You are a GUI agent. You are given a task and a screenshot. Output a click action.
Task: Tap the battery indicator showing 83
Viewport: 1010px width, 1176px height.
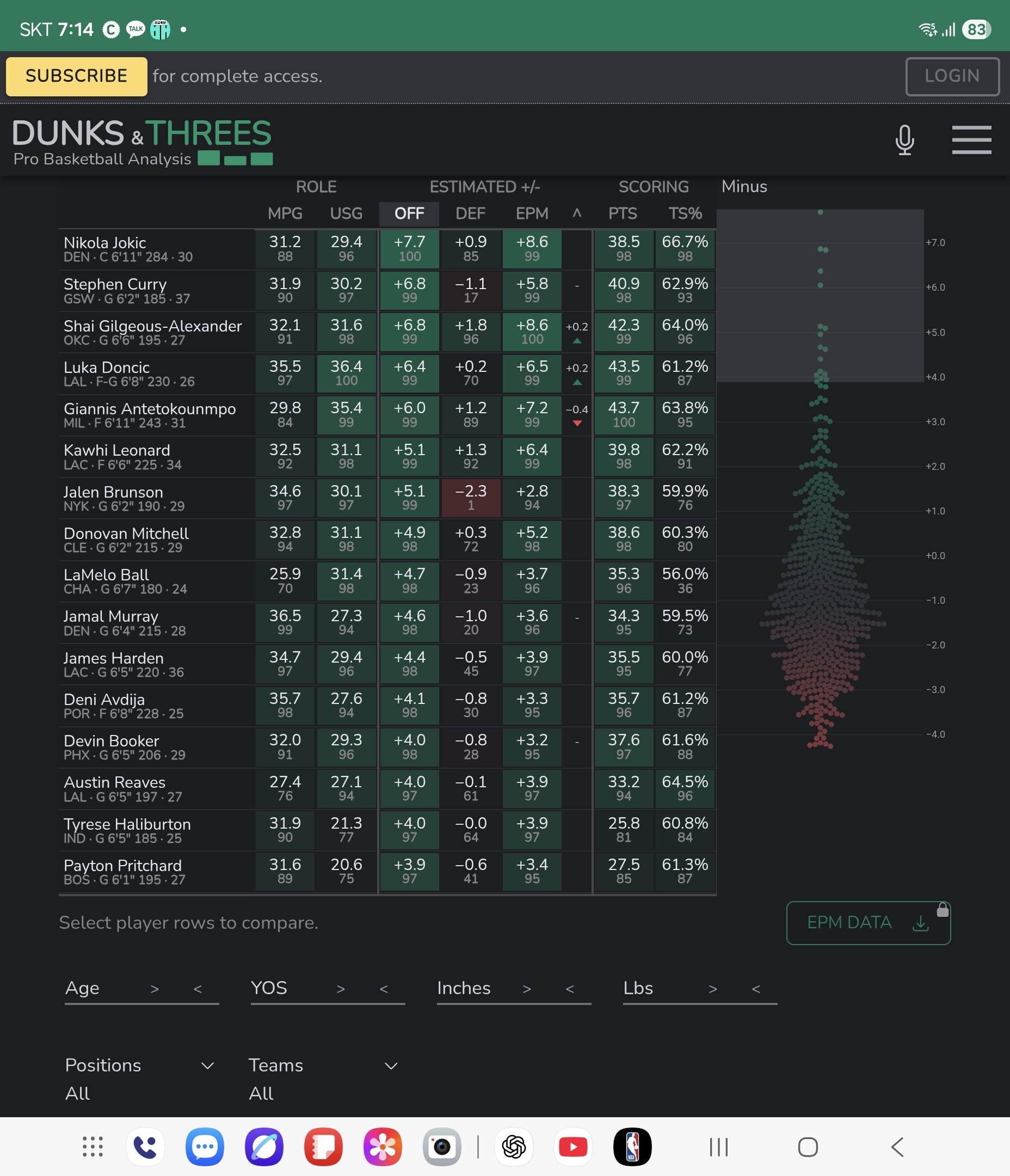(976, 29)
